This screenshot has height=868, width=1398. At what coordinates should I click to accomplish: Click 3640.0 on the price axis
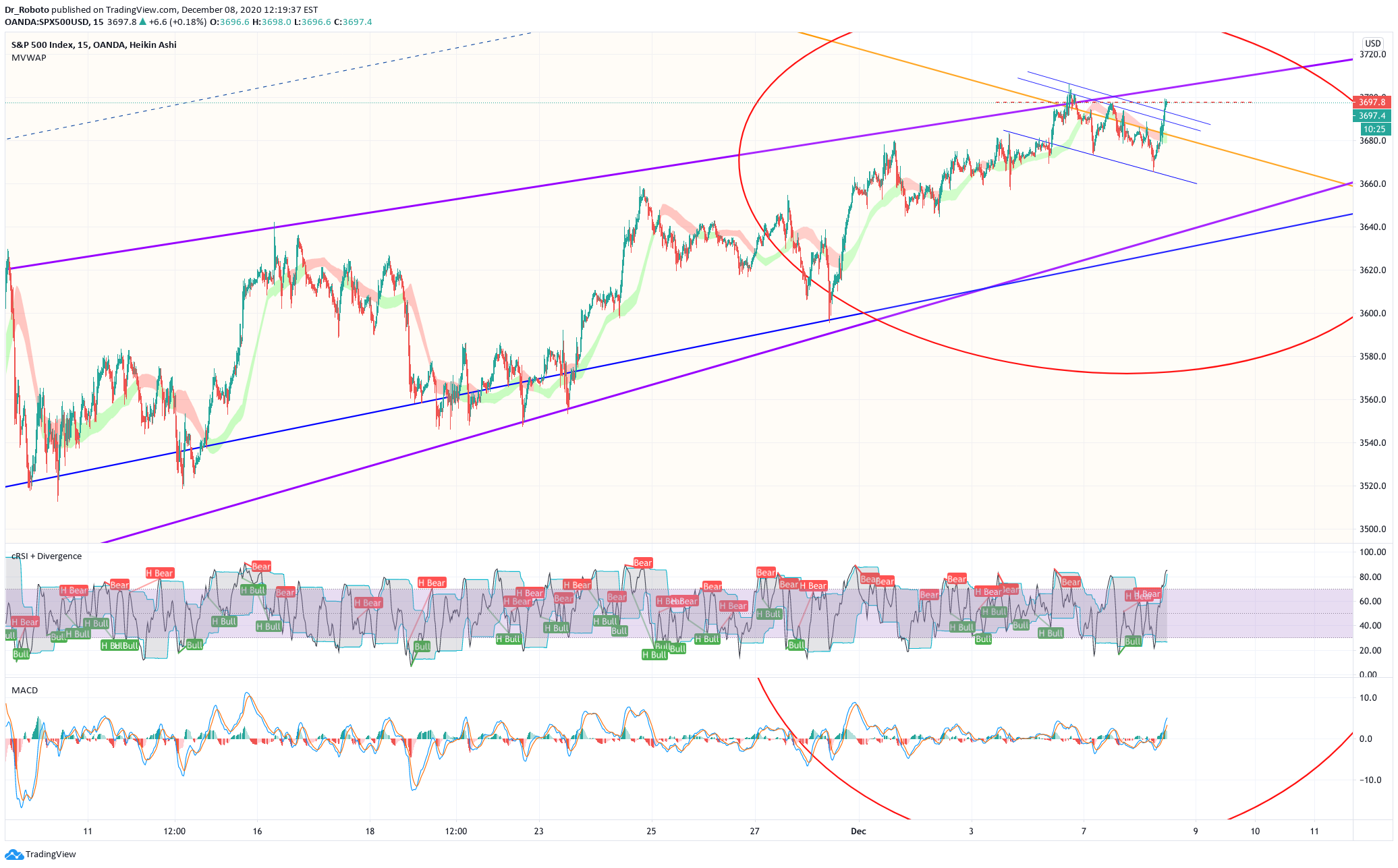(1372, 227)
